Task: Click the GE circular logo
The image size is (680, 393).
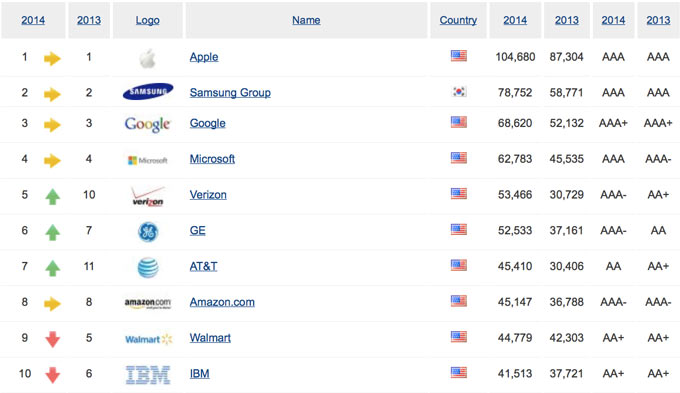Action: point(148,232)
